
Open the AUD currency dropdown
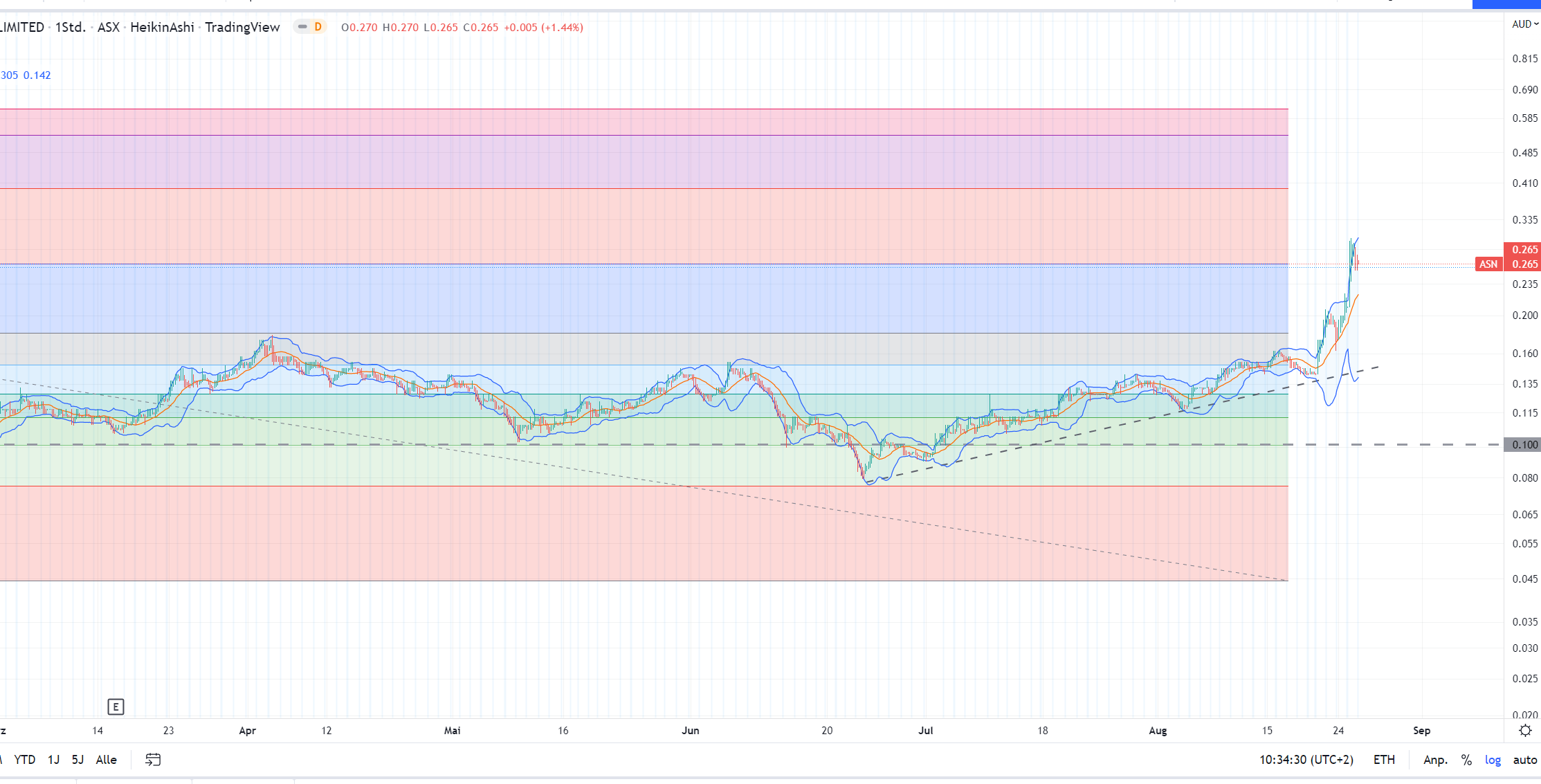click(1524, 24)
